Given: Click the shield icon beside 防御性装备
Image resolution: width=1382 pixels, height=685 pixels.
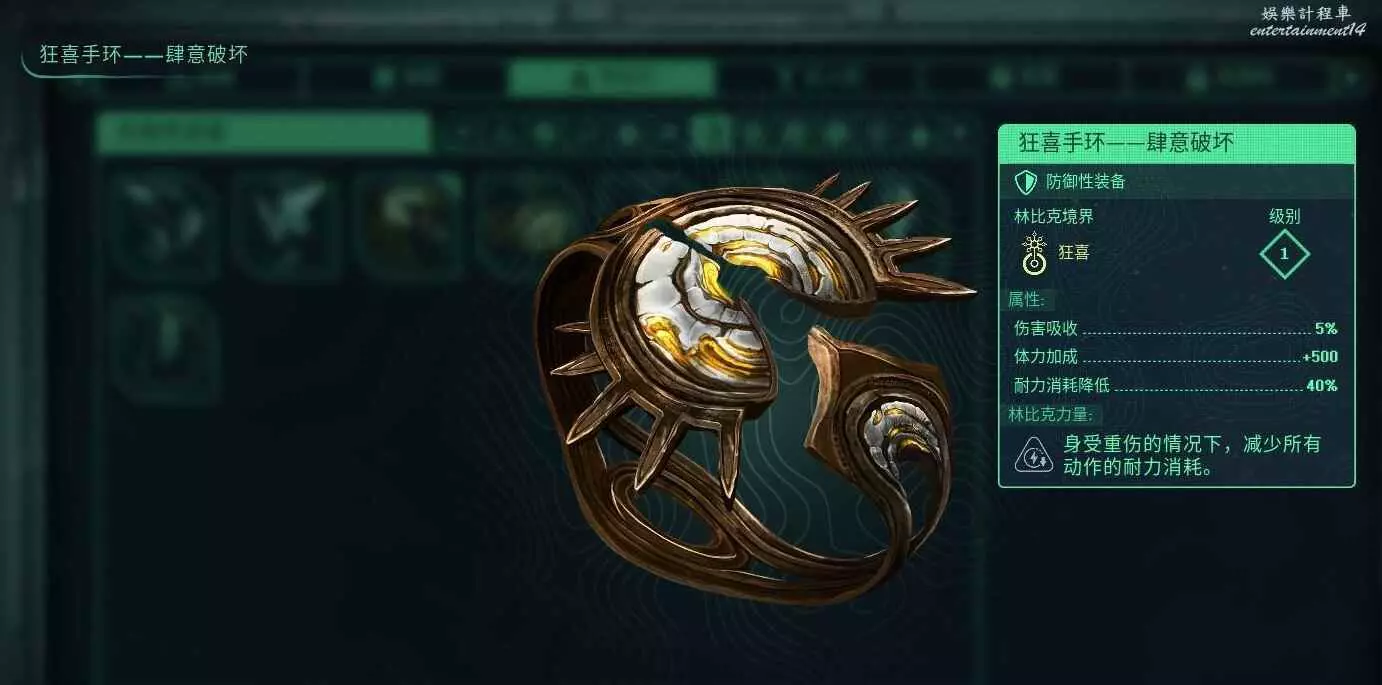Looking at the screenshot, I should 1025,181.
